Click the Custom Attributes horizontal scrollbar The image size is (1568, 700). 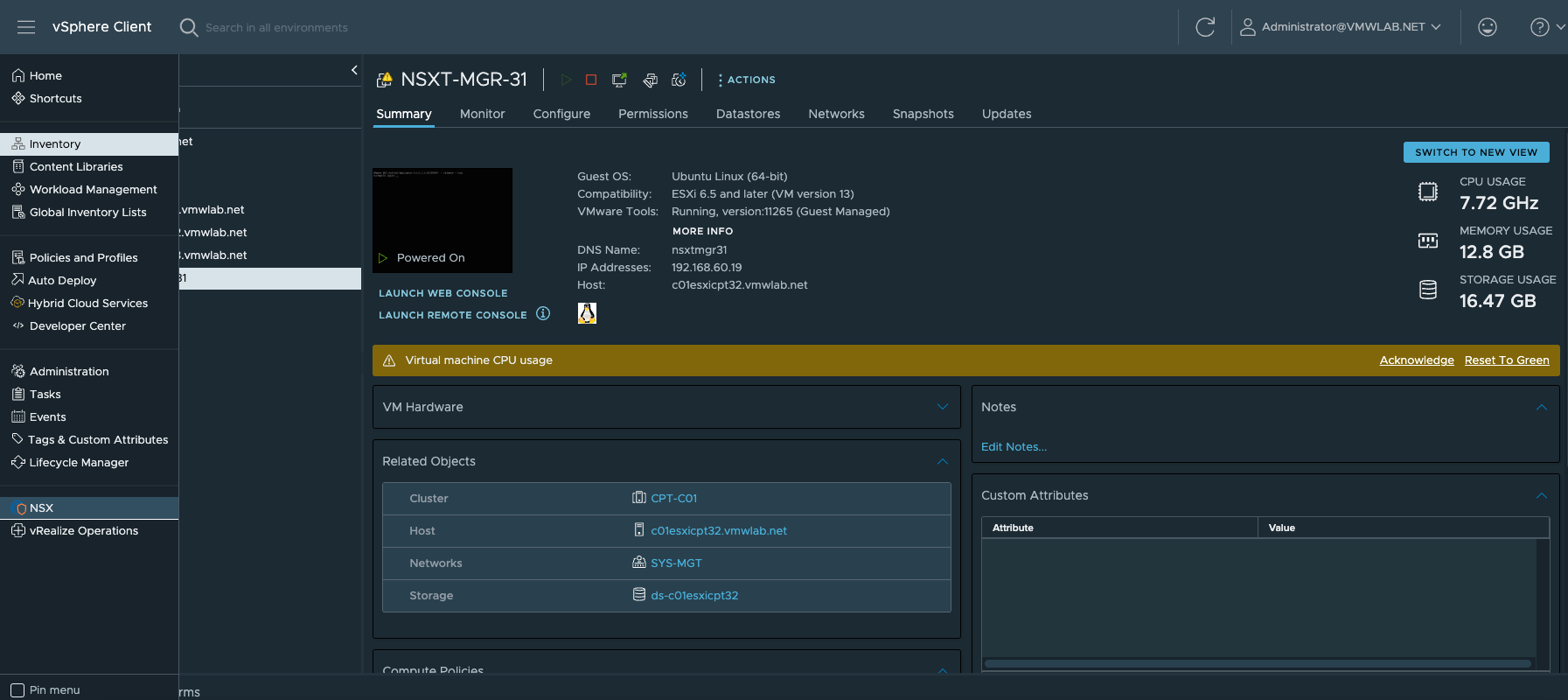coord(1258,664)
